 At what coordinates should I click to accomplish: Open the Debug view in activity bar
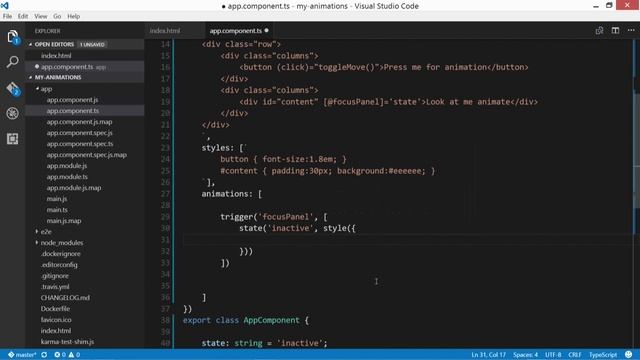(13, 113)
